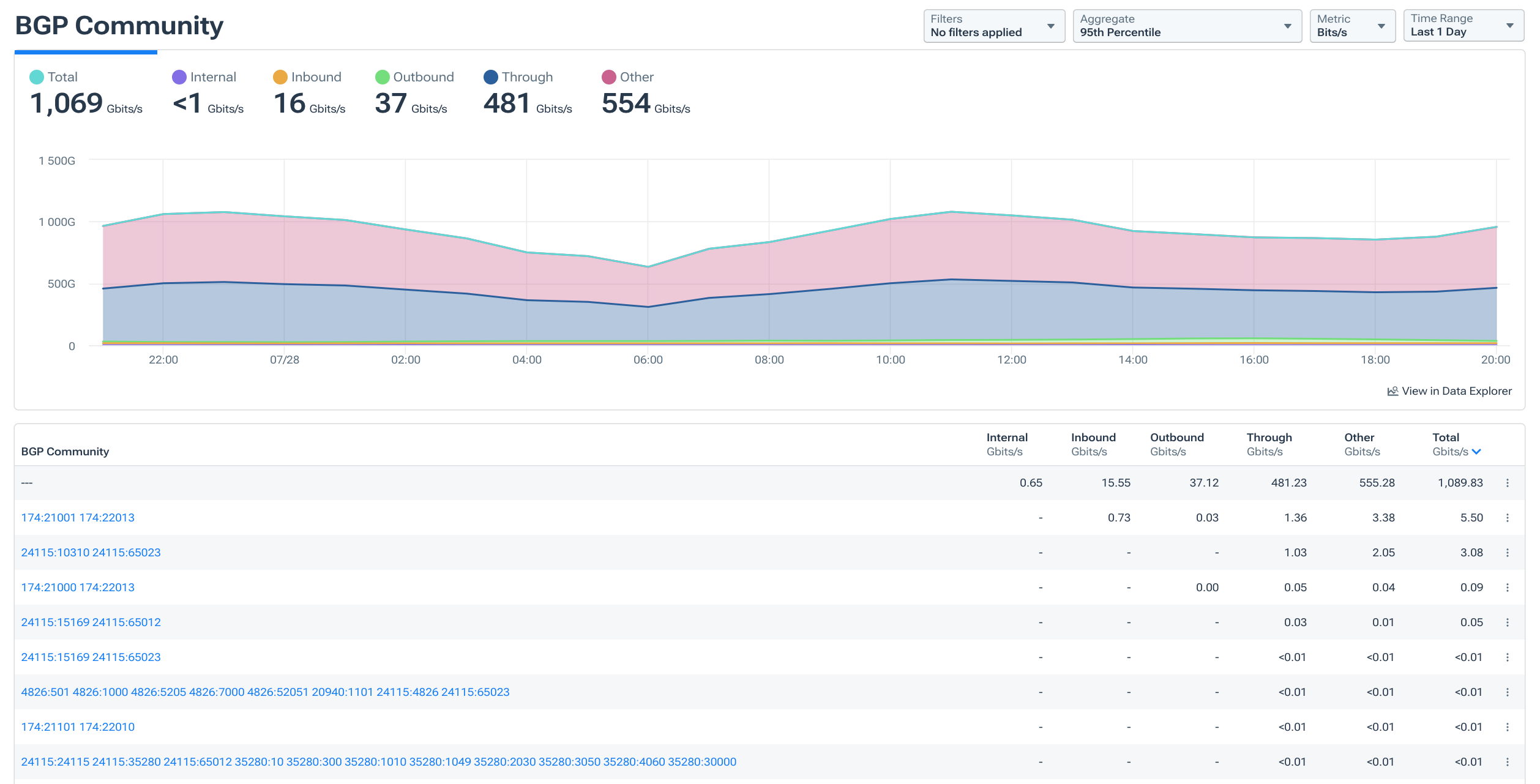This screenshot has height=784, width=1540.
Task: Open the 24115:15169 24115:65023 community link
Action: tap(91, 657)
